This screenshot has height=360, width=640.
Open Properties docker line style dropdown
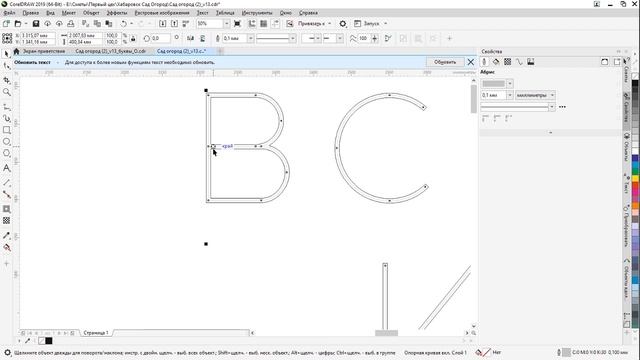(552, 107)
